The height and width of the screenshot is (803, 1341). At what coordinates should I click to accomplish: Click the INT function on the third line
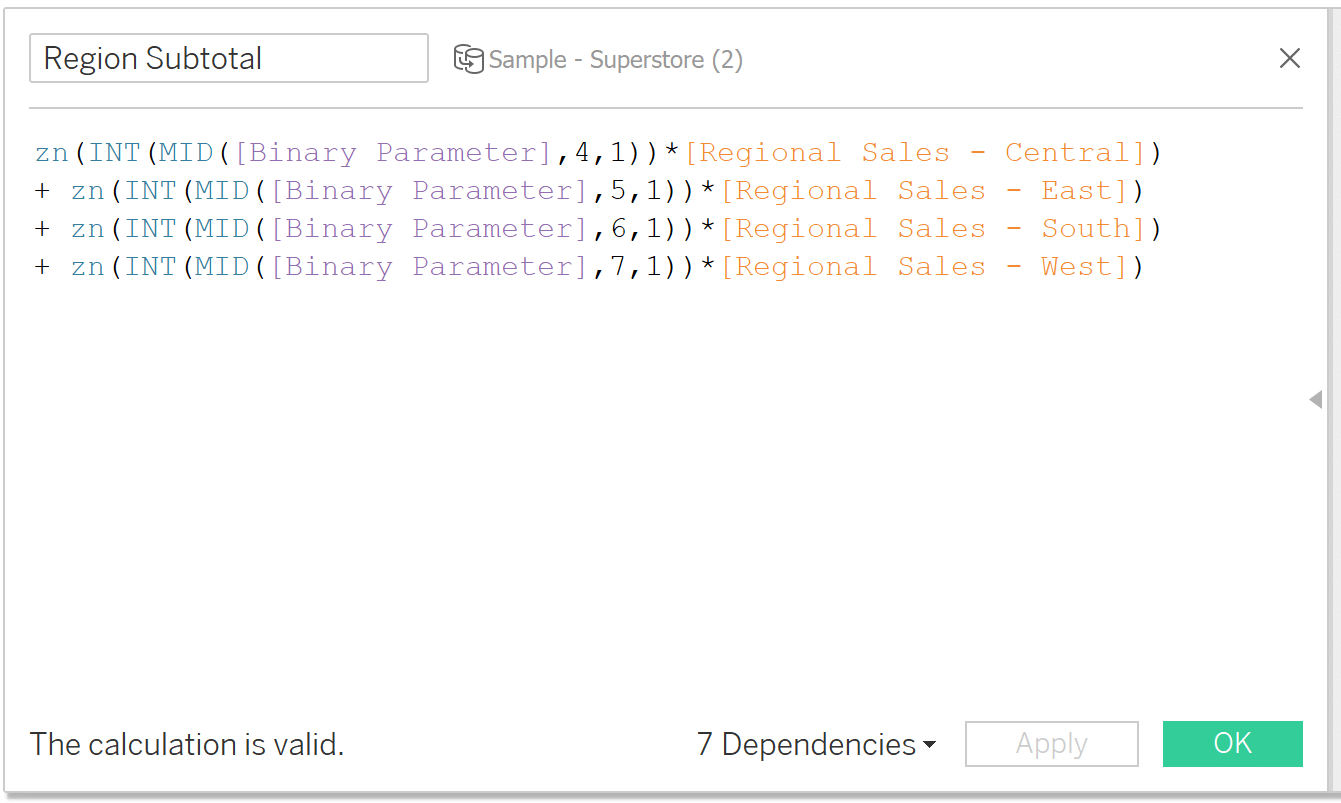pos(150,229)
